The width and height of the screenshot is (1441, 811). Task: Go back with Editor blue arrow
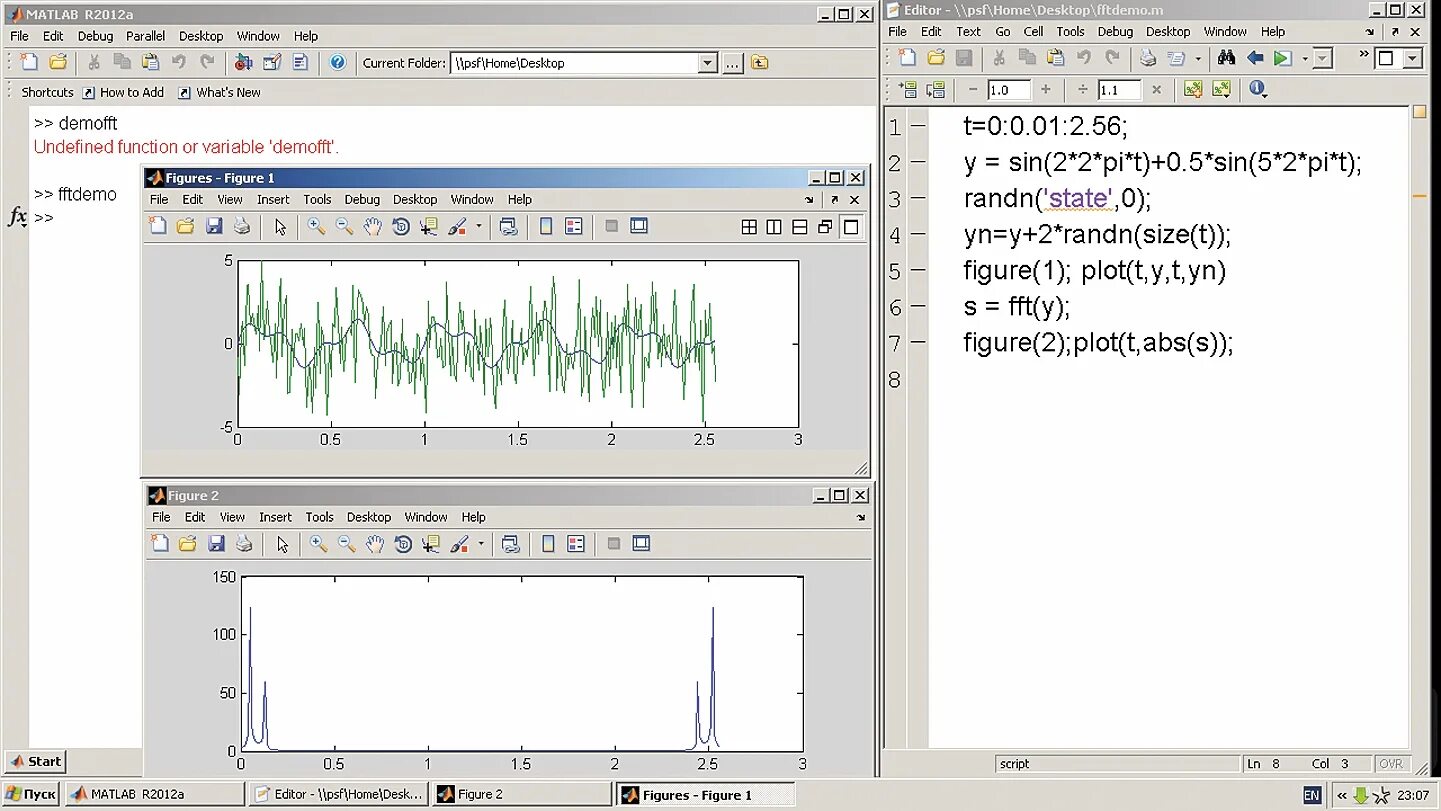click(1255, 58)
